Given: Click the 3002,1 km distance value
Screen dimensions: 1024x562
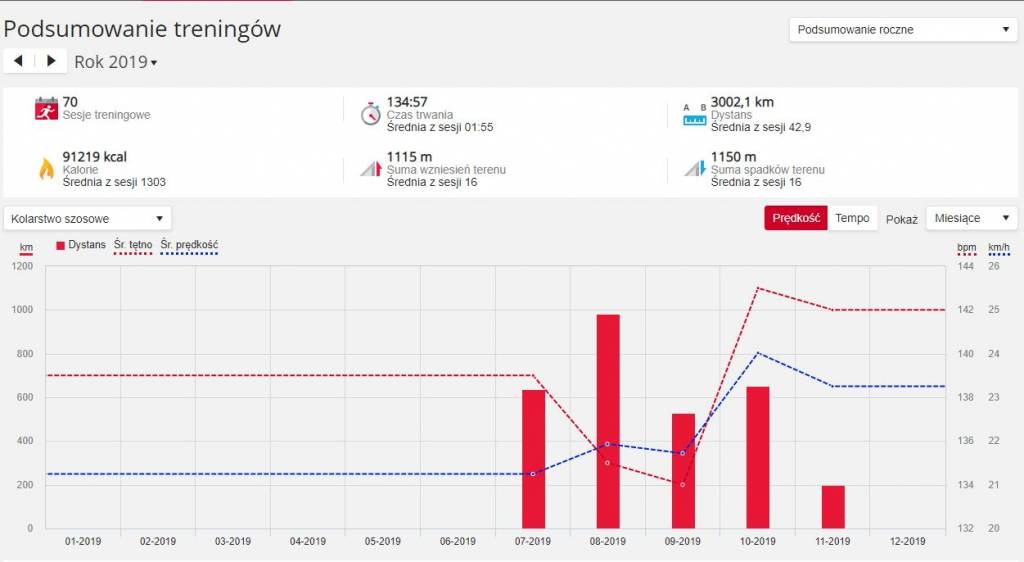Looking at the screenshot, I should 742,102.
